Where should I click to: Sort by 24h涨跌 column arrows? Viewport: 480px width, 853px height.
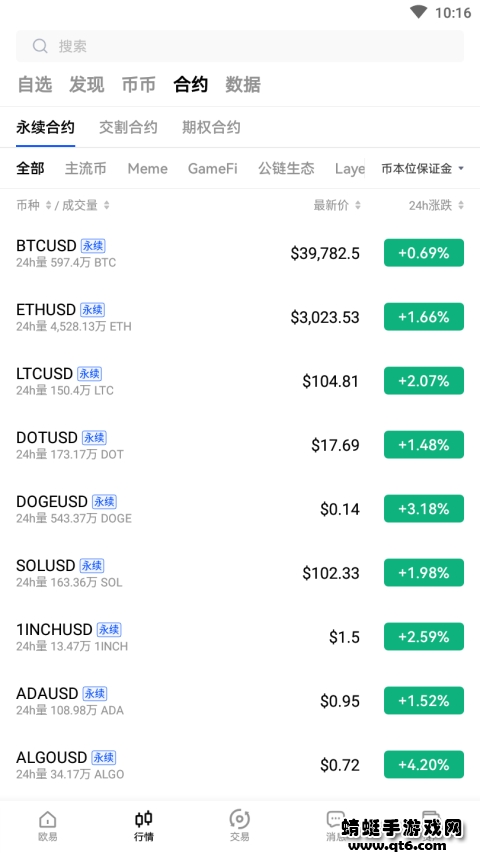point(461,205)
